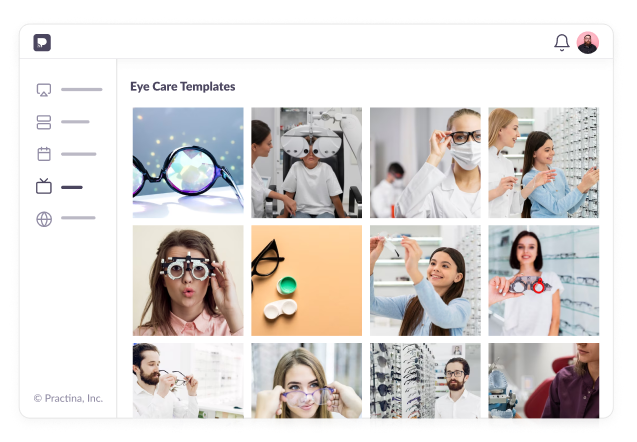Click the Practina logo icon
The image size is (637, 442).
coord(42,42)
